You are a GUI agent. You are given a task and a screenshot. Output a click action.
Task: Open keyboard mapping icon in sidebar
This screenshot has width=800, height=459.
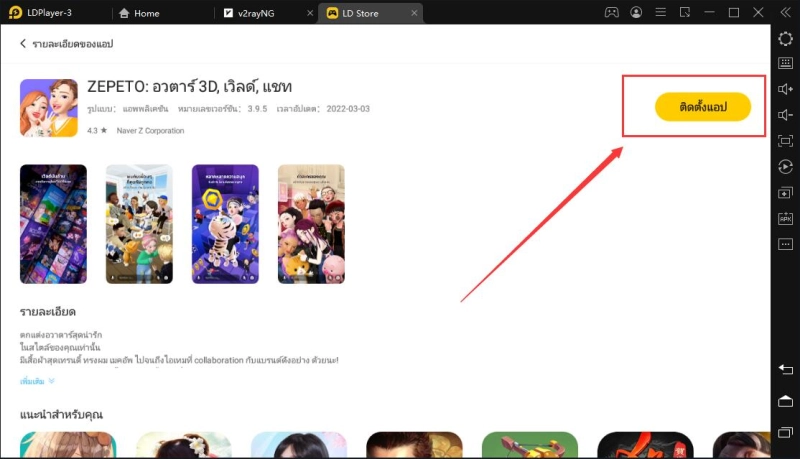[x=785, y=63]
